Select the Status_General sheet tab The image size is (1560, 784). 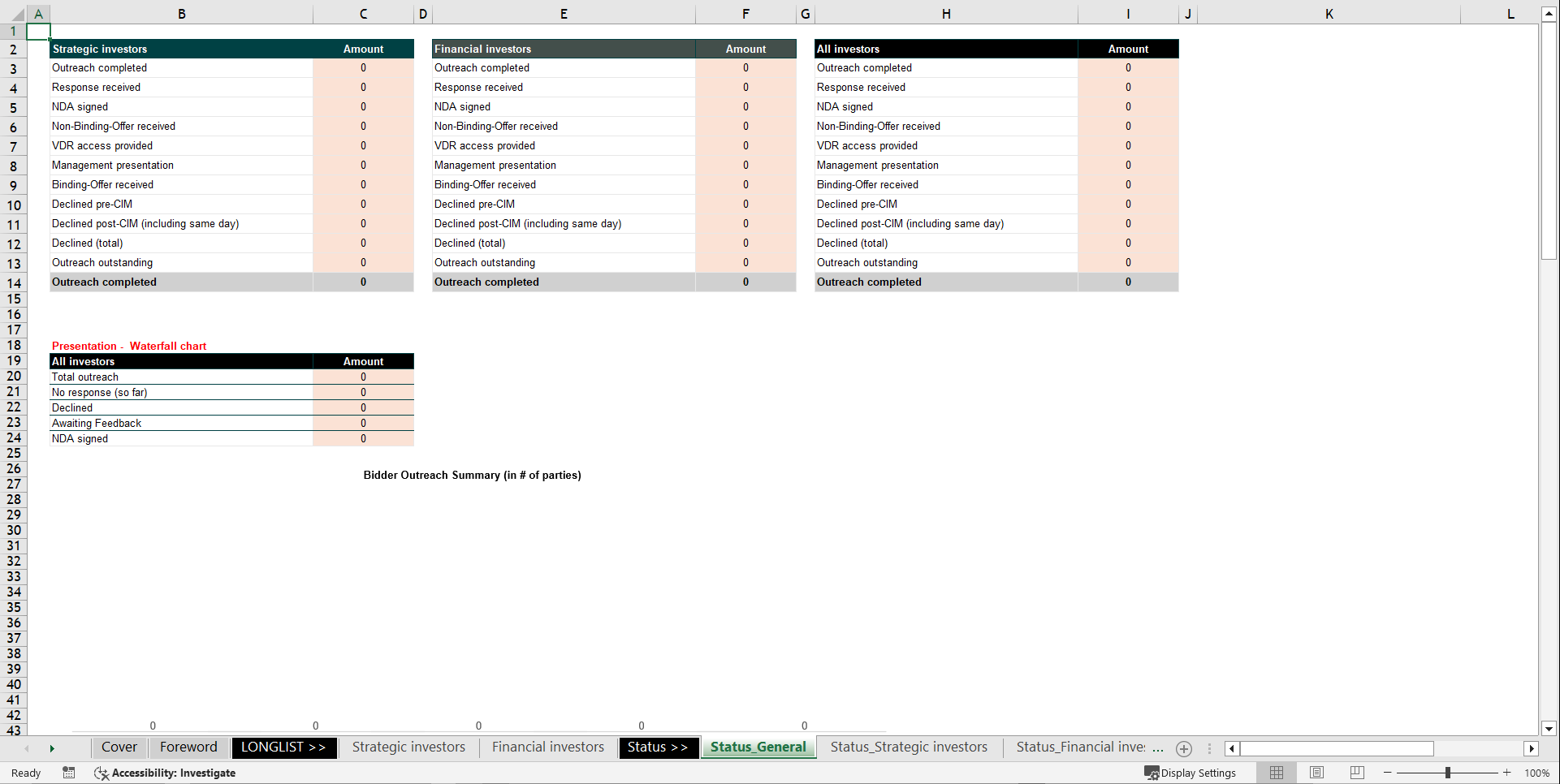click(758, 747)
